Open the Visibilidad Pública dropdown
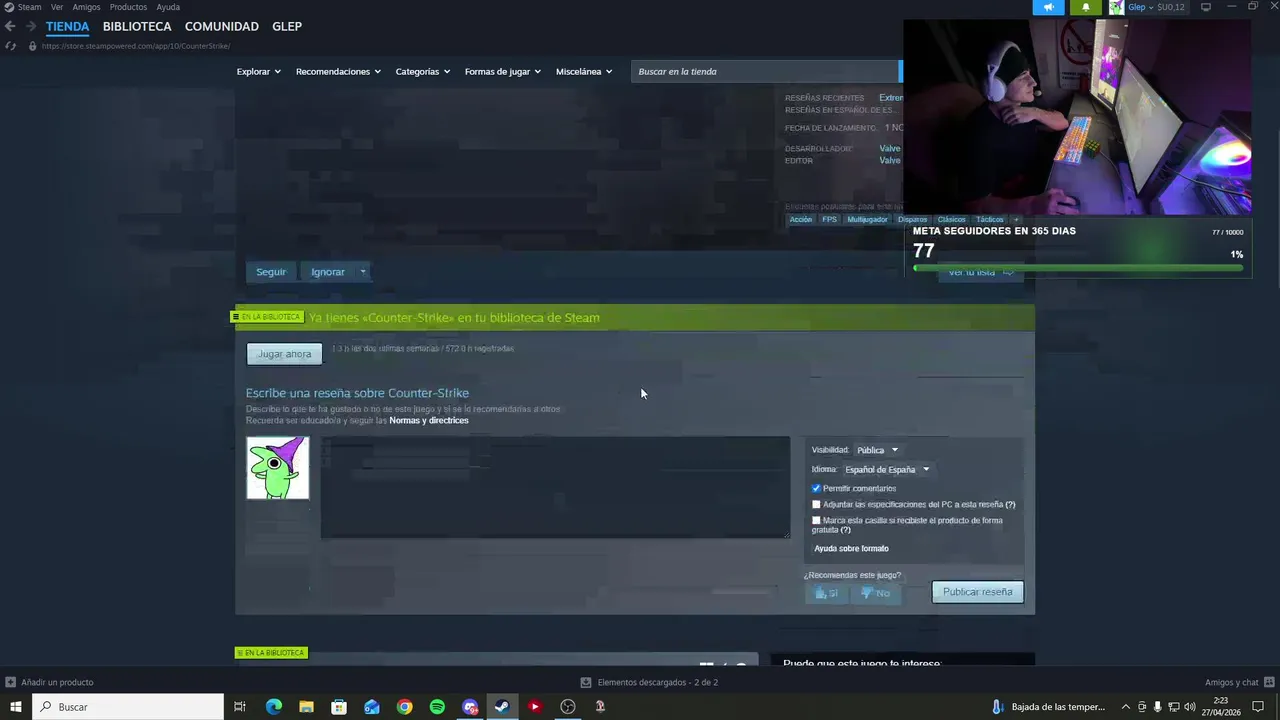Viewport: 1280px width, 720px height. coord(877,450)
